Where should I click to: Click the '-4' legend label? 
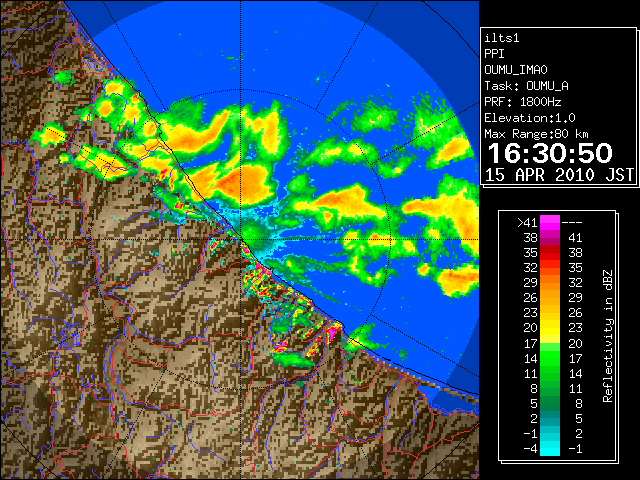click(x=530, y=449)
